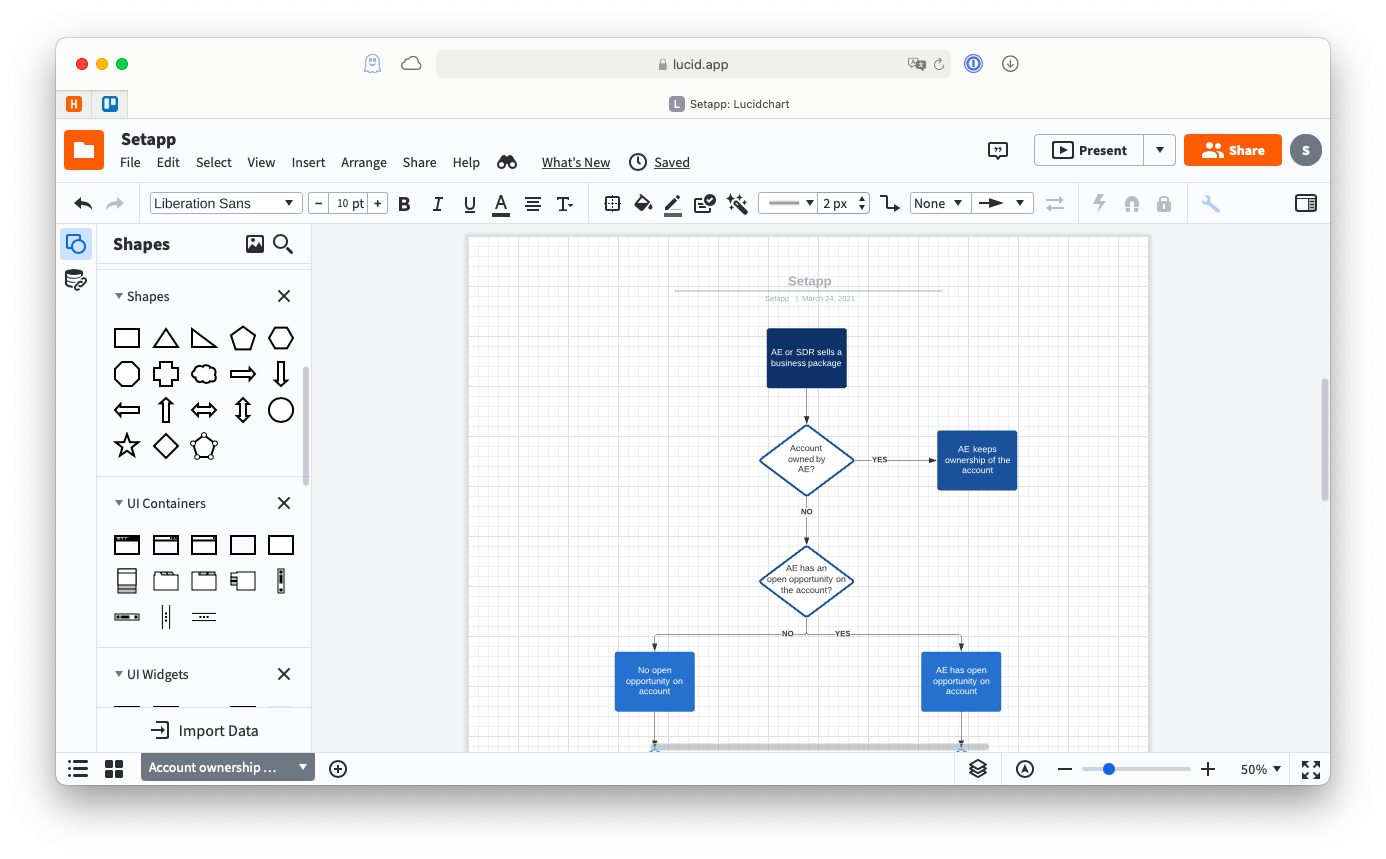
Task: Click the lightning bolt actions icon
Action: coord(1099,204)
